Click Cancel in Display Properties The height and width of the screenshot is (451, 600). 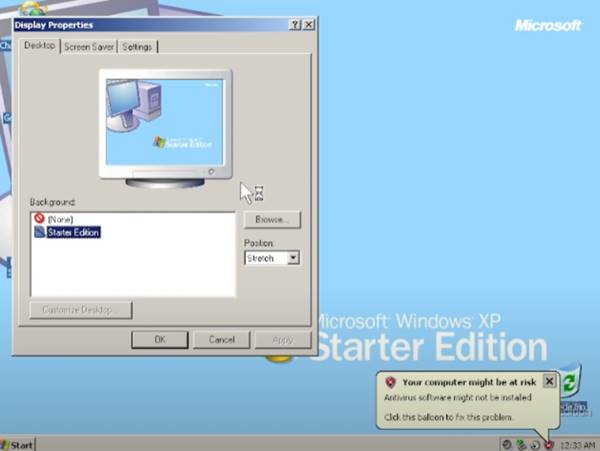(x=222, y=340)
